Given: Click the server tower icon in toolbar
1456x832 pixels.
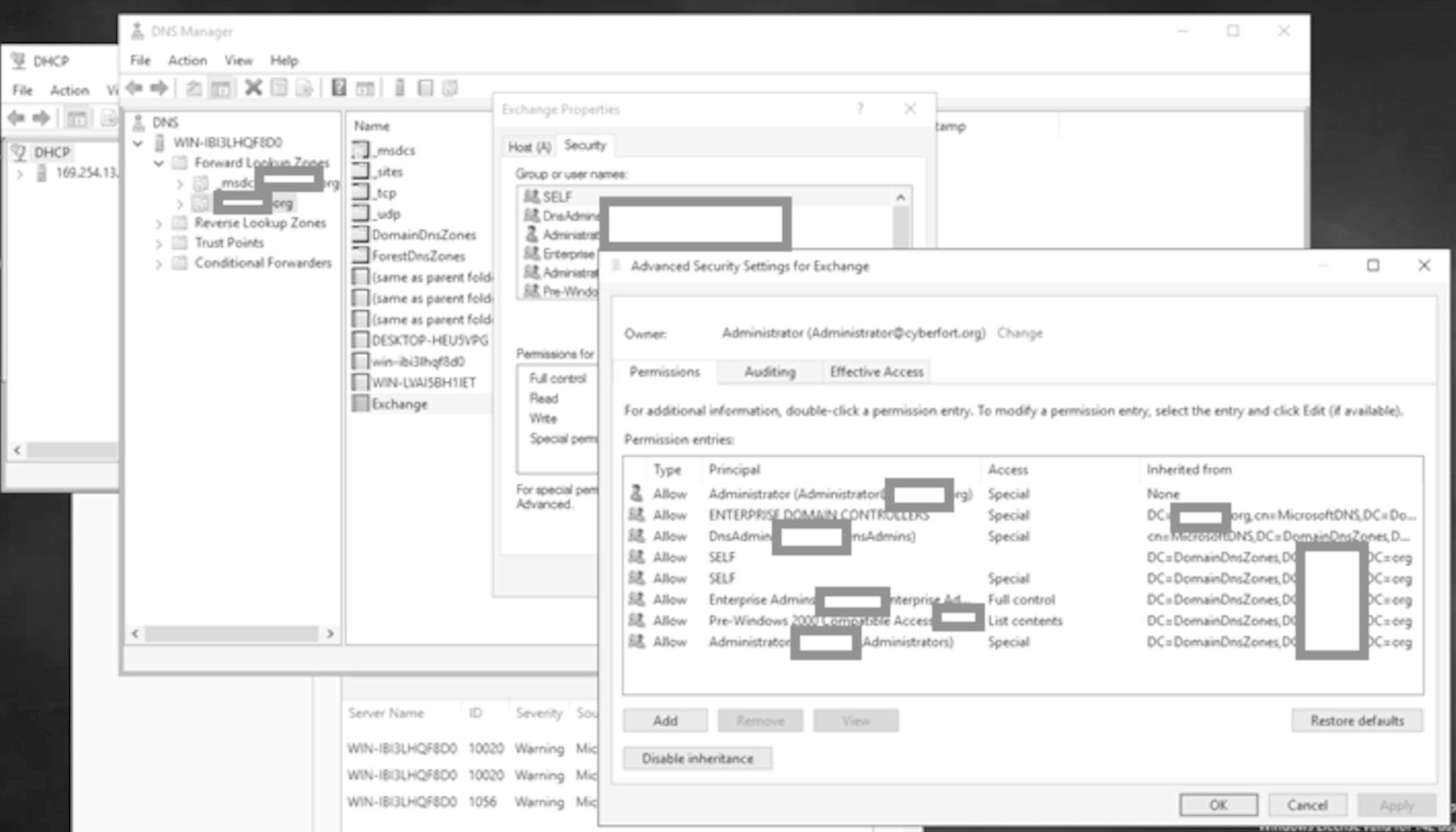Looking at the screenshot, I should click(x=399, y=88).
